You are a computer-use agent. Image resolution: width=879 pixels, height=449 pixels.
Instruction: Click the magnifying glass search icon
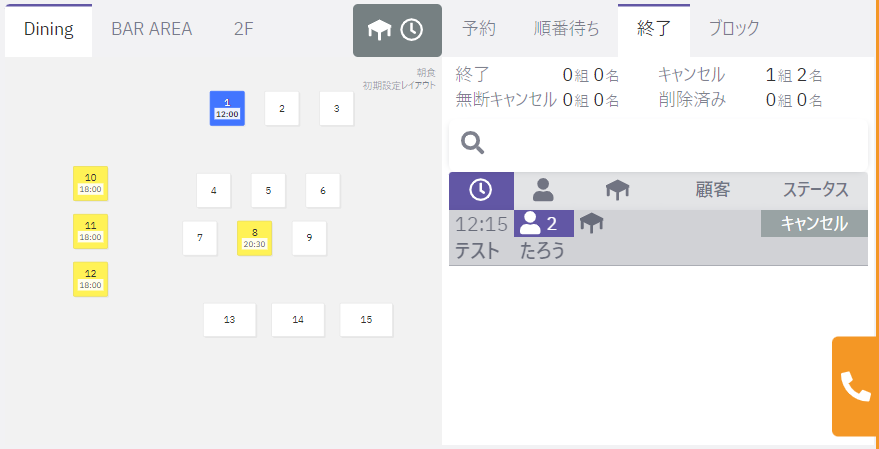pos(472,143)
